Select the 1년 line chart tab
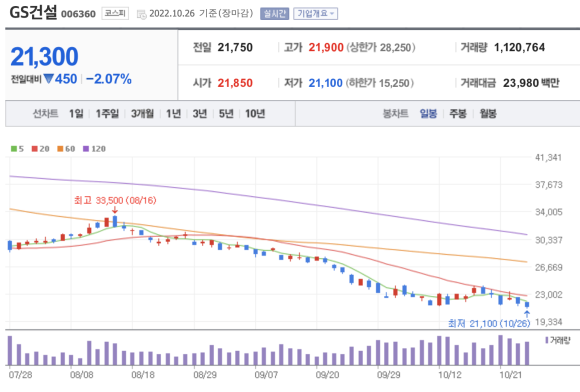580x392 pixels. click(x=173, y=114)
